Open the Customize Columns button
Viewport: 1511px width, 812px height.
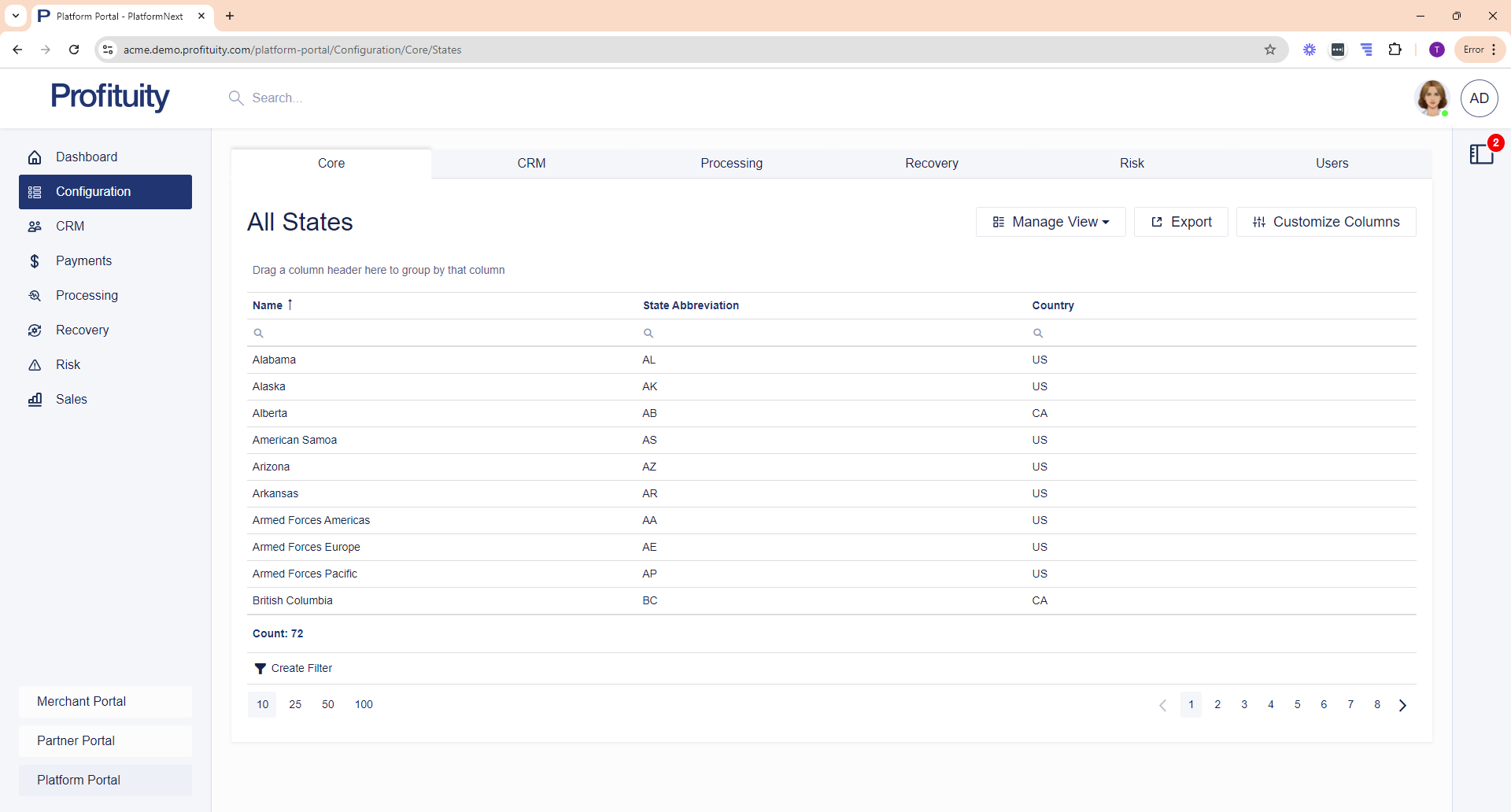pos(1326,222)
